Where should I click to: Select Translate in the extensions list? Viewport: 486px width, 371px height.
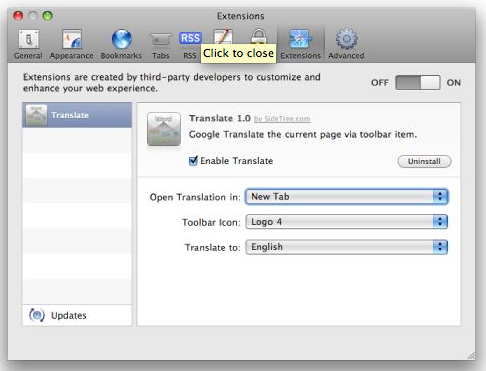(x=77, y=115)
